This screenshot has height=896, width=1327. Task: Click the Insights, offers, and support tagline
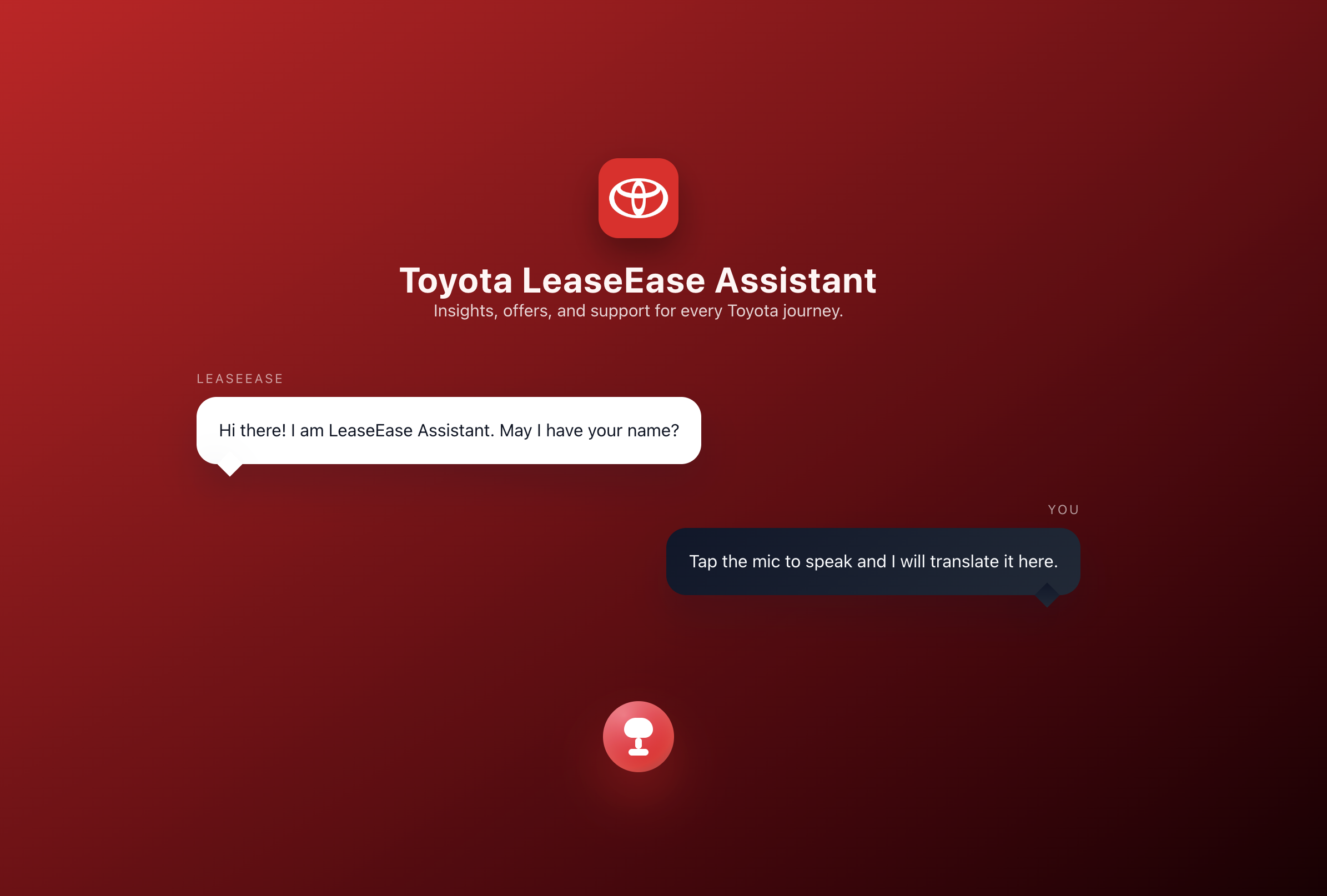click(638, 311)
